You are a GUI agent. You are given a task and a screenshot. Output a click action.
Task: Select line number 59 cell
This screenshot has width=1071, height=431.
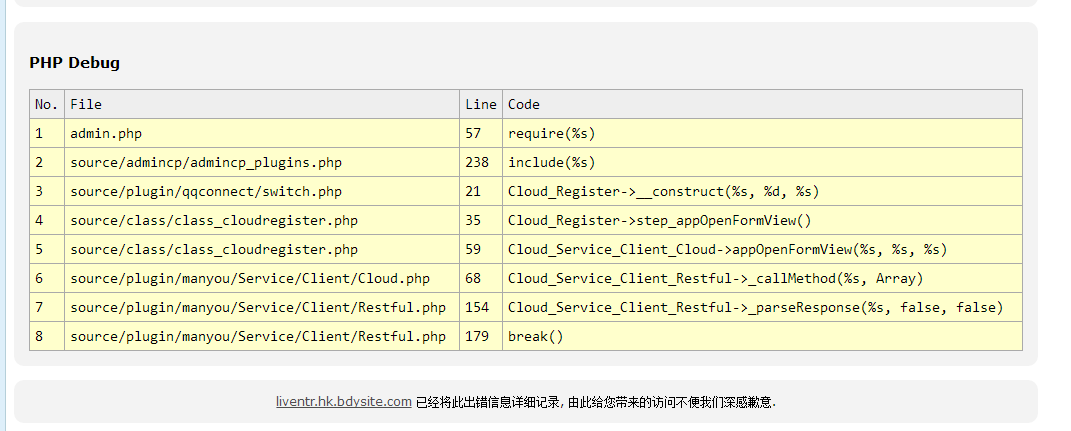point(481,249)
